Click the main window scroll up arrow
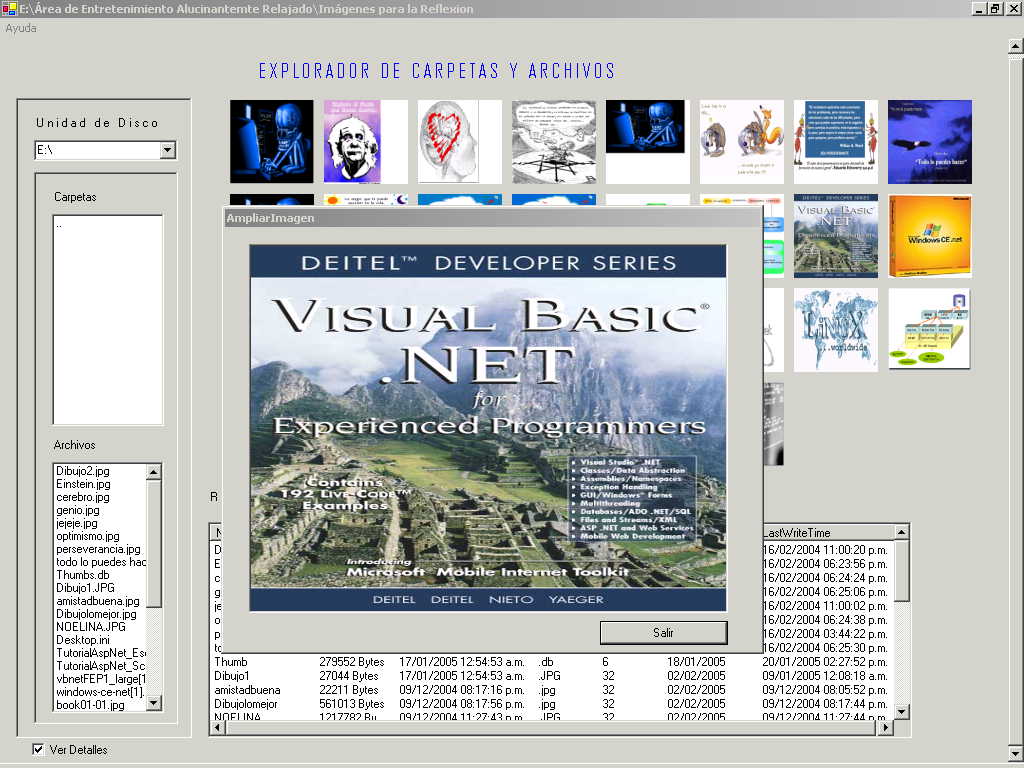Viewport: 1024px width, 768px height. (1016, 47)
